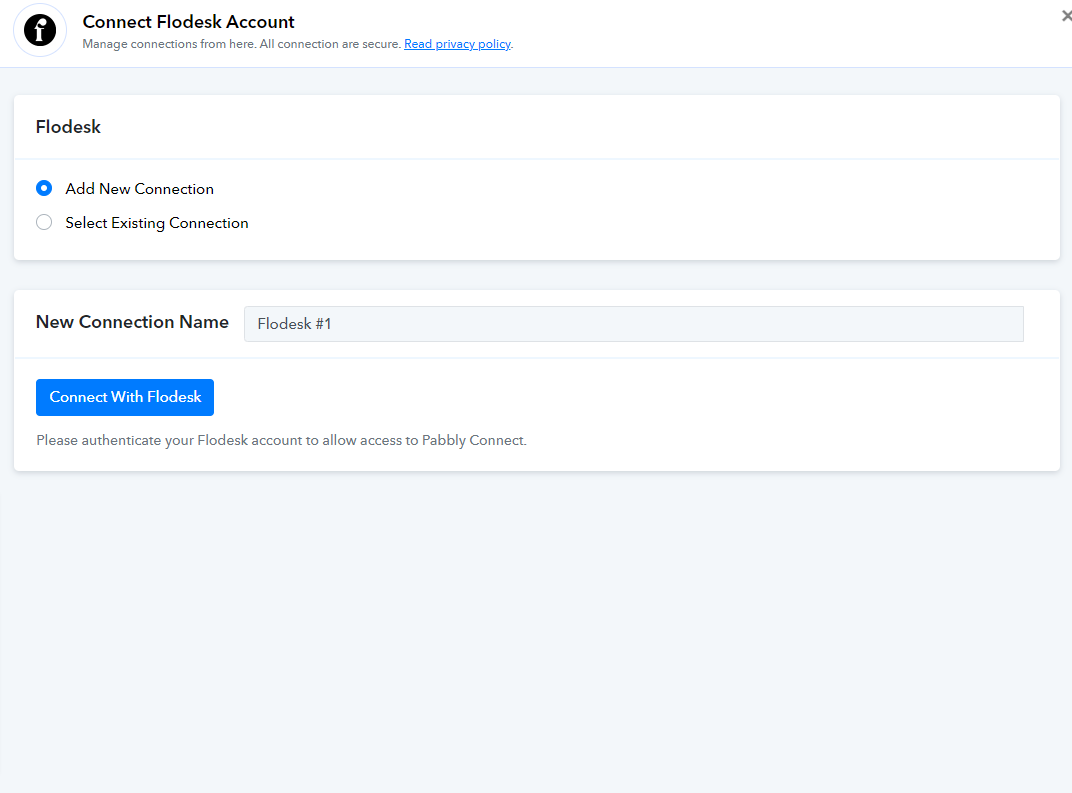Click the Flodesk section title
This screenshot has height=793, width=1072.
pos(68,127)
